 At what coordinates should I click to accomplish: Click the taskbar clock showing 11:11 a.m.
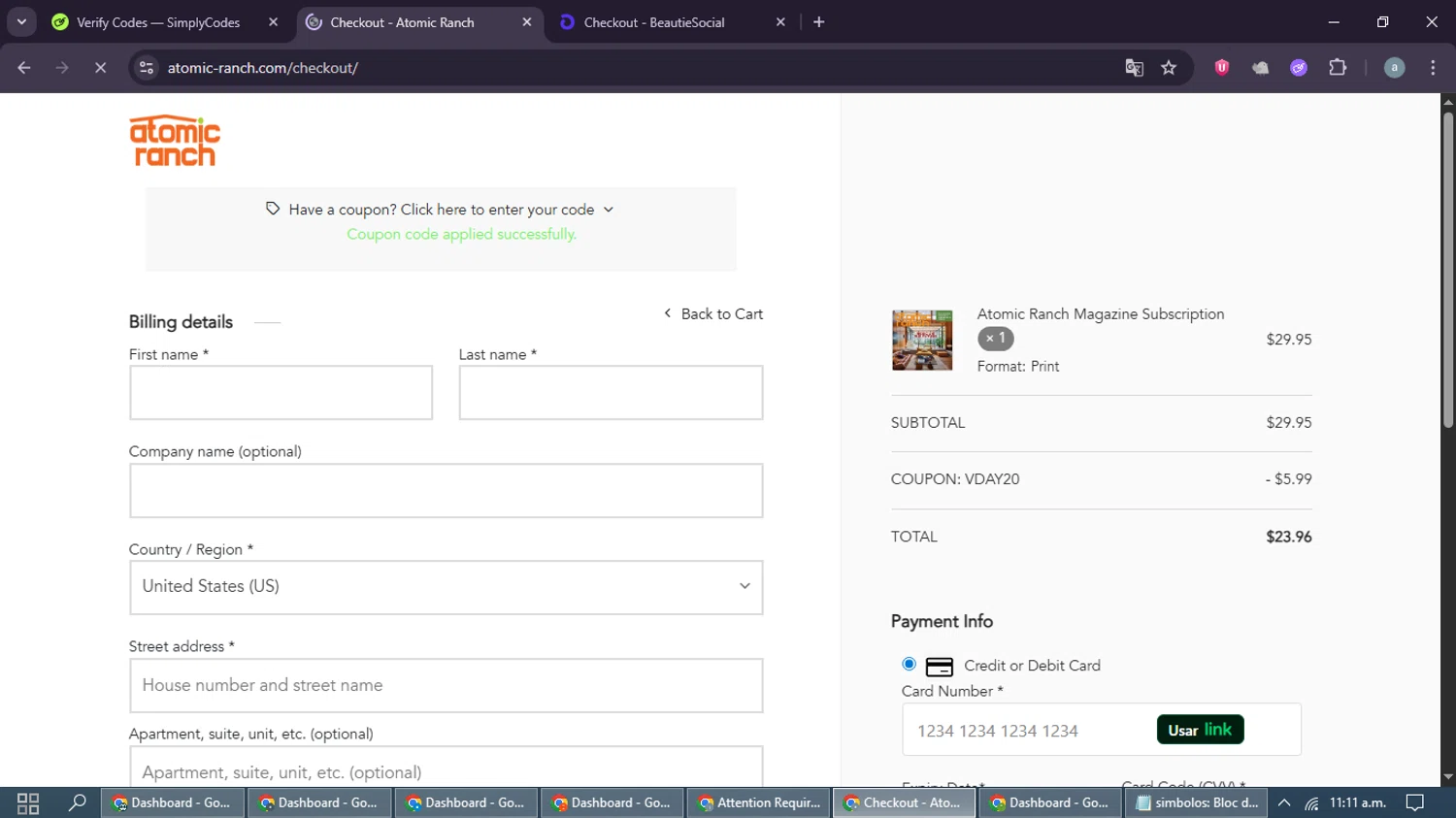(x=1358, y=803)
